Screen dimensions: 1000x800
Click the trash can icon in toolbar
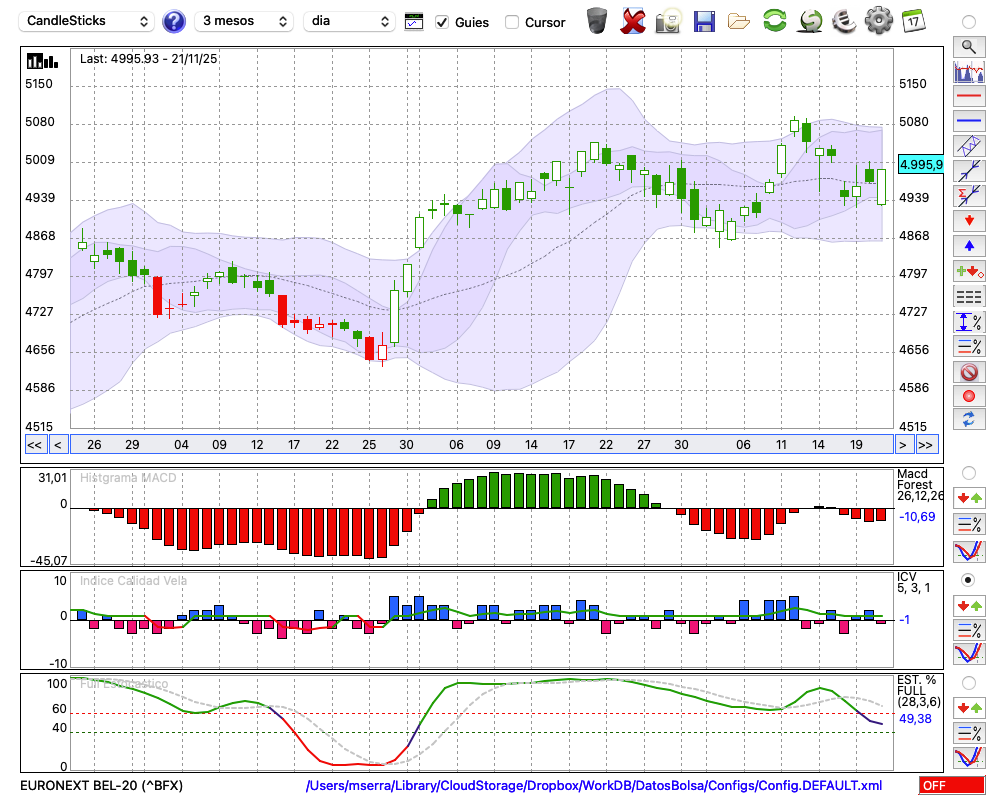(x=597, y=21)
